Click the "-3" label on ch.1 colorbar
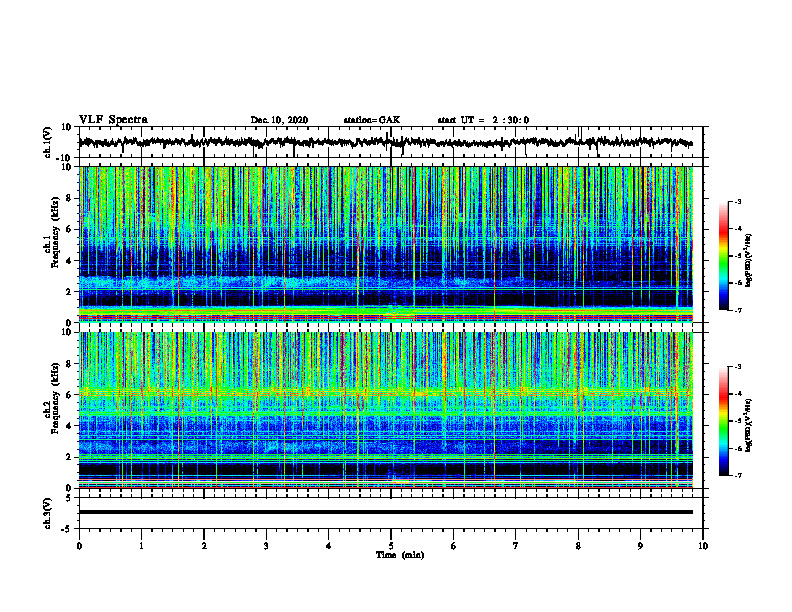Image resolution: width=792 pixels, height=612 pixels. coord(737,201)
